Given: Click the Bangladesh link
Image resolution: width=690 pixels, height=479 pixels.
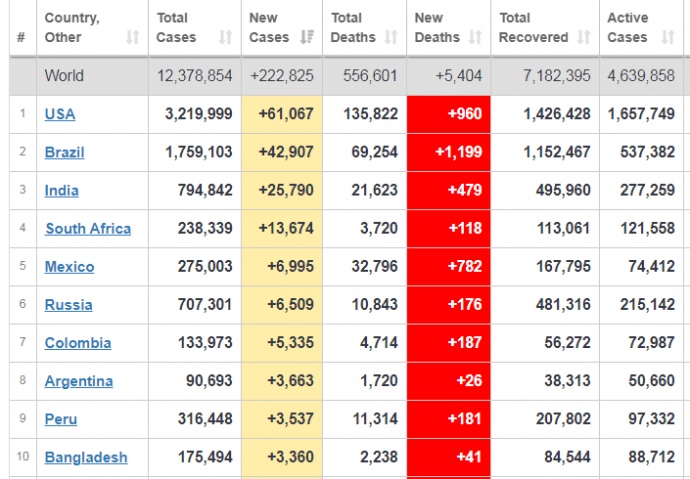Looking at the screenshot, I should click(86, 457).
